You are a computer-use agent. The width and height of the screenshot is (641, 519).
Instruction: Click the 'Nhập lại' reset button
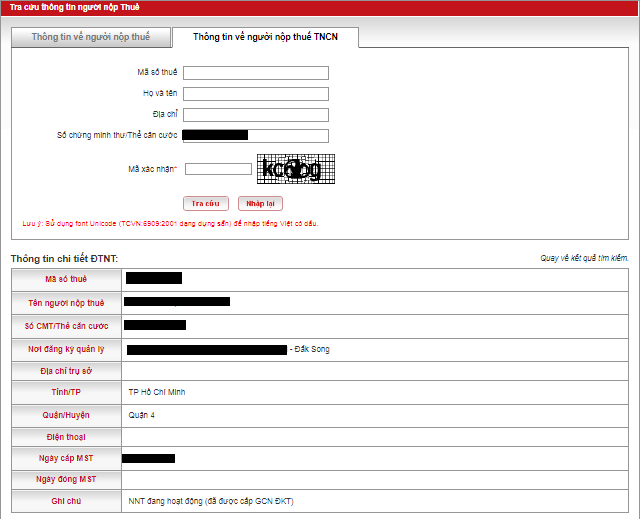pos(260,204)
